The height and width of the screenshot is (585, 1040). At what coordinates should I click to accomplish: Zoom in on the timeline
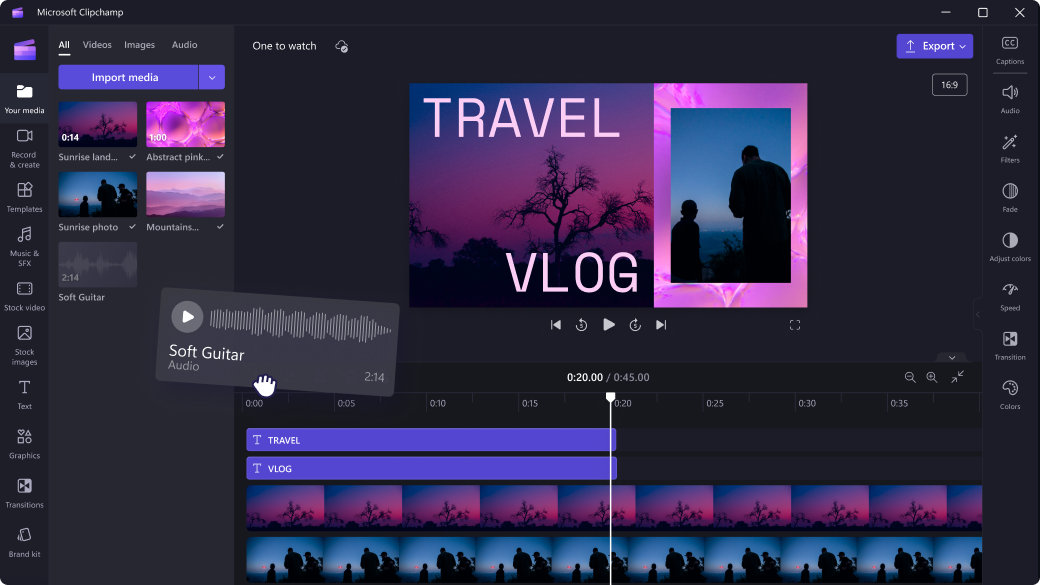pos(932,378)
